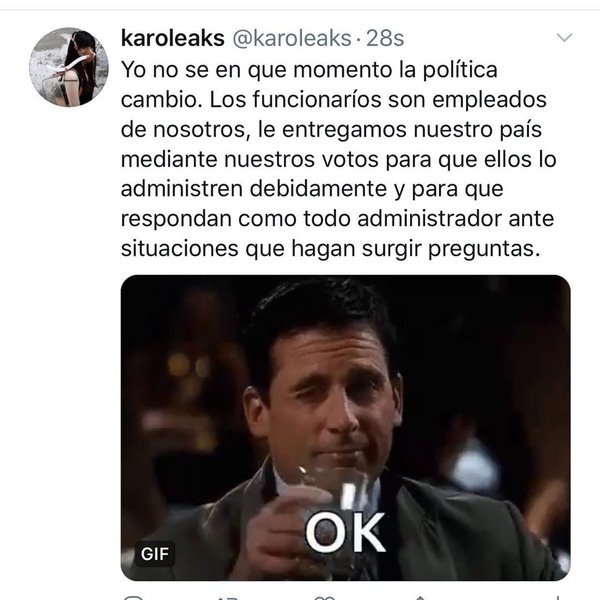Tap the reply speech bubble icon
Screen dimensions: 600x600
tap(133, 598)
